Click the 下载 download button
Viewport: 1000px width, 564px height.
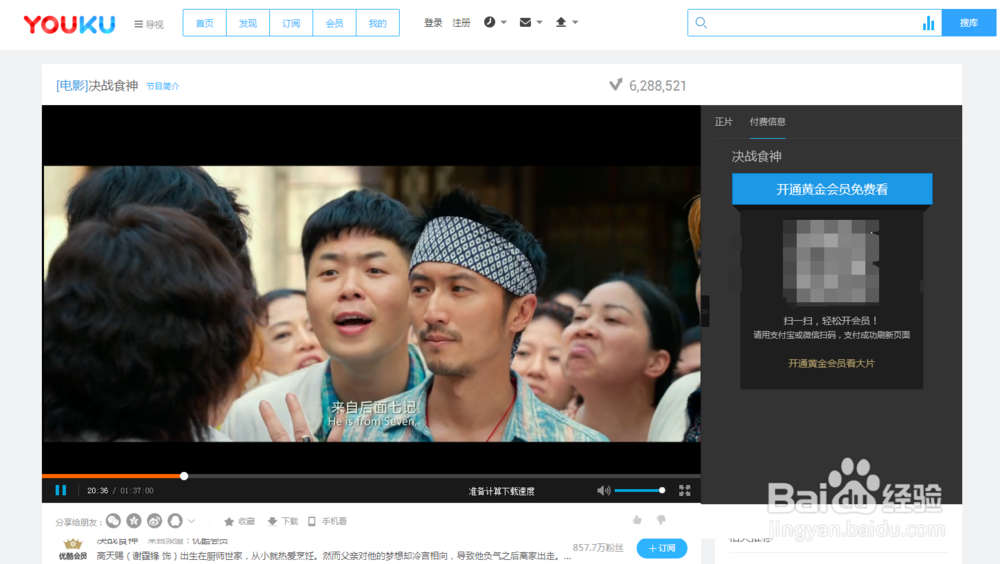[x=283, y=521]
